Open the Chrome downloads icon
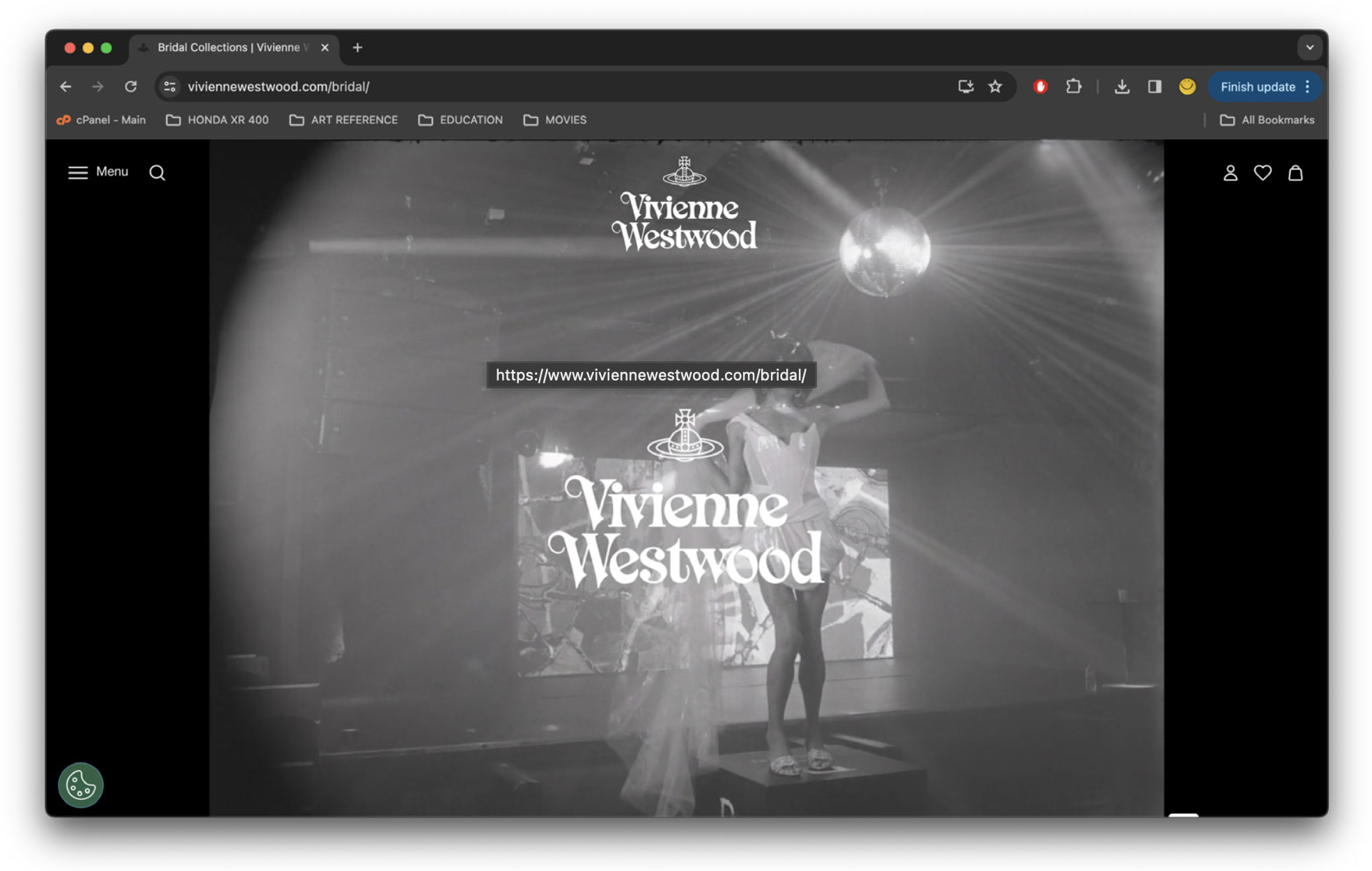This screenshot has width=1372, height=871. click(x=1121, y=86)
